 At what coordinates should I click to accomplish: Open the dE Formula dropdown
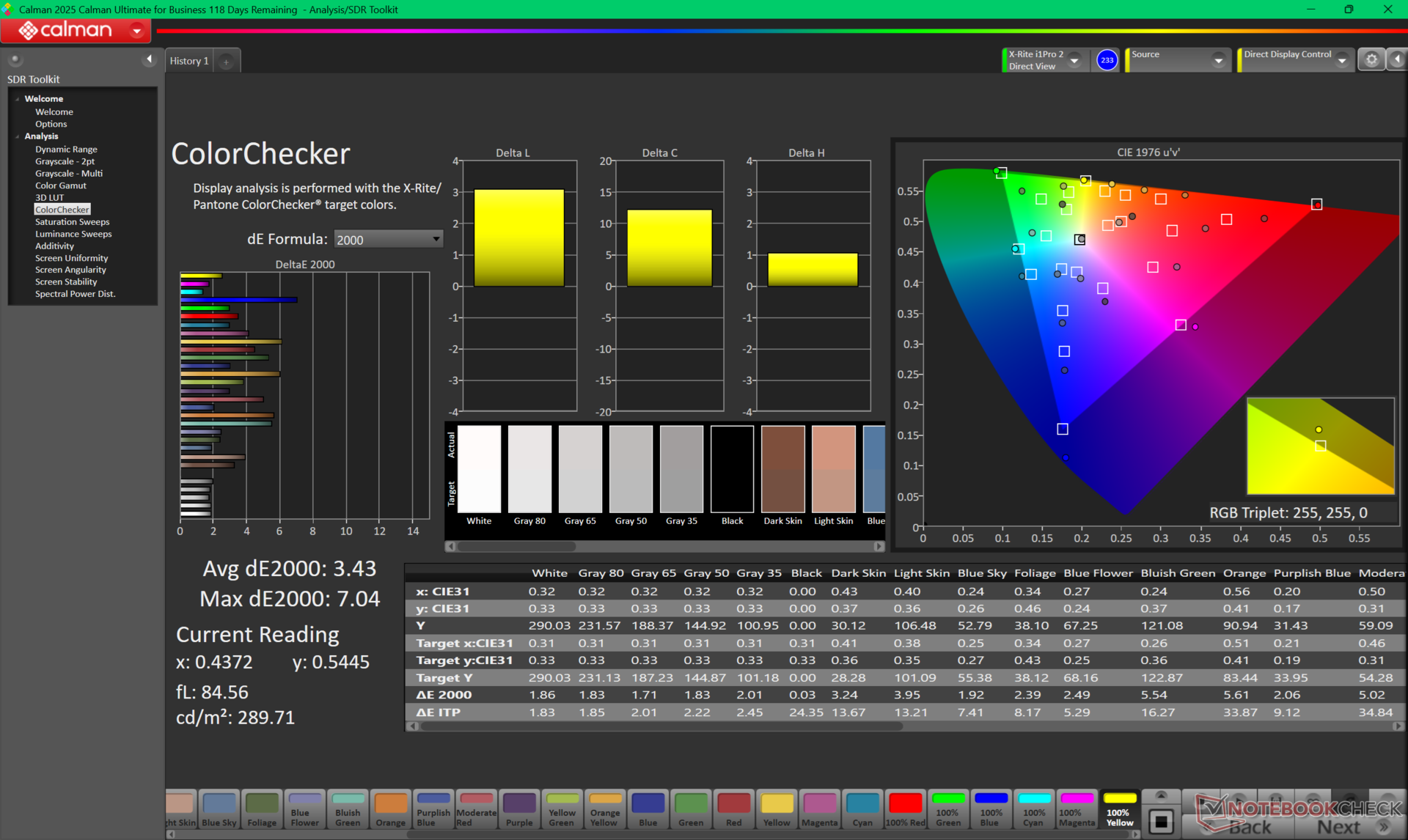388,240
